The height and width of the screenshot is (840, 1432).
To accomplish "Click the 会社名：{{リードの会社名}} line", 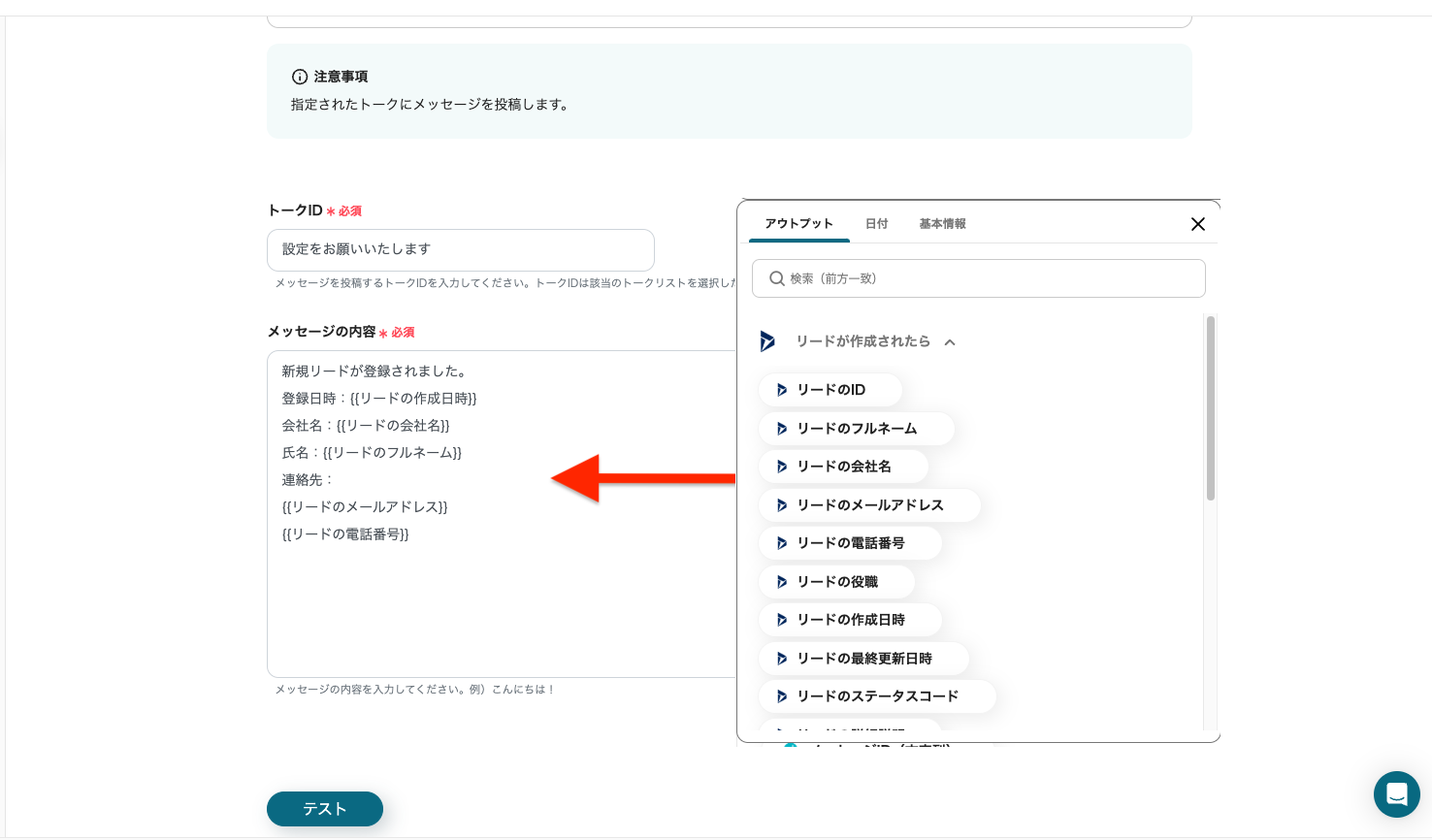I will point(366,426).
